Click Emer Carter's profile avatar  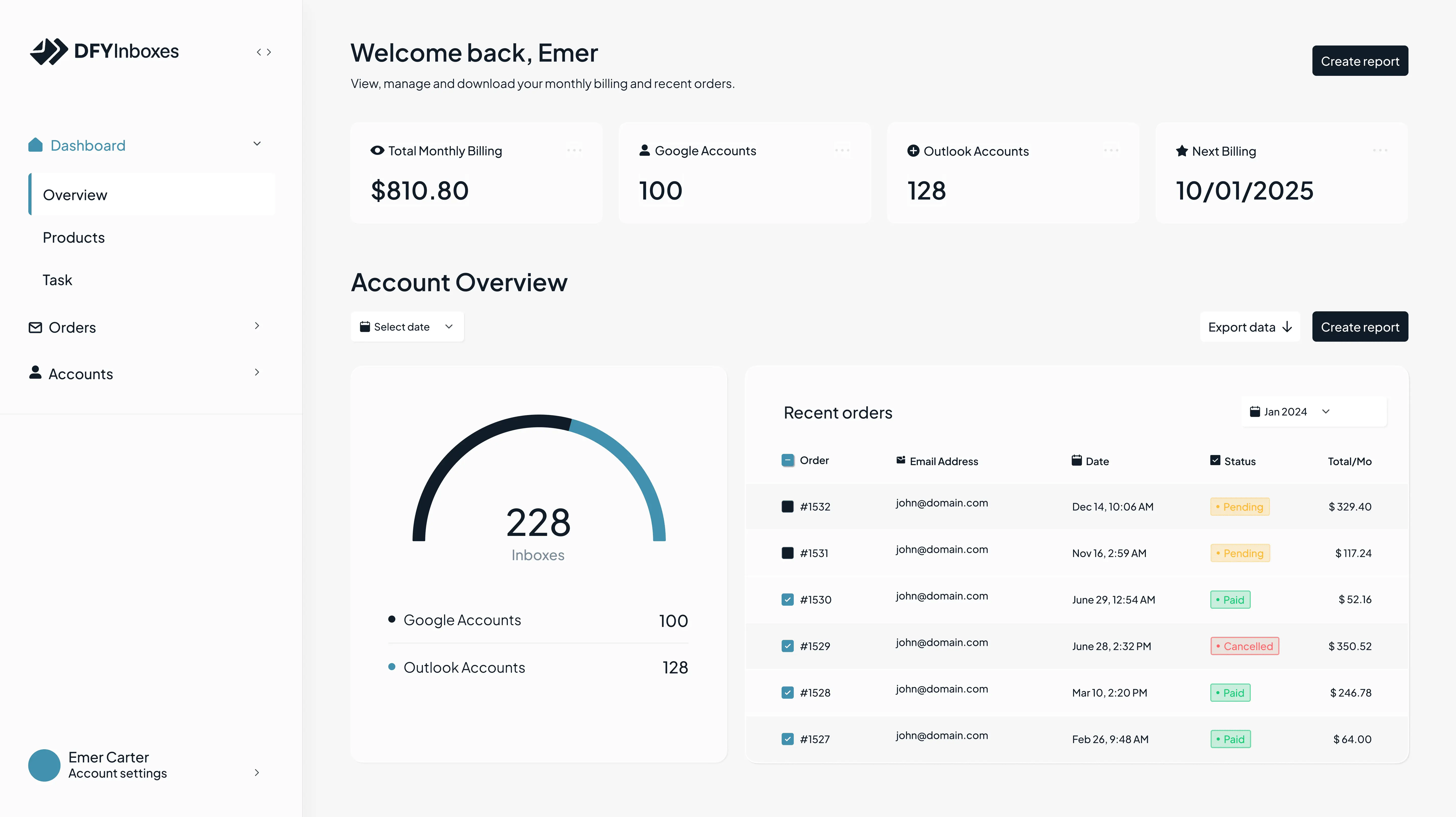coord(44,765)
